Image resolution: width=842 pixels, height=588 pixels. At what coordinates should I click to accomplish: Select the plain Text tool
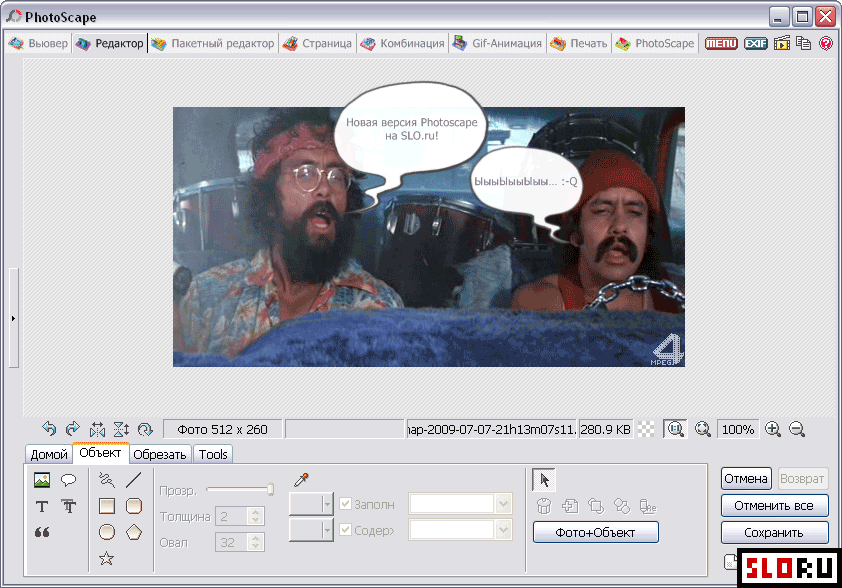(42, 506)
